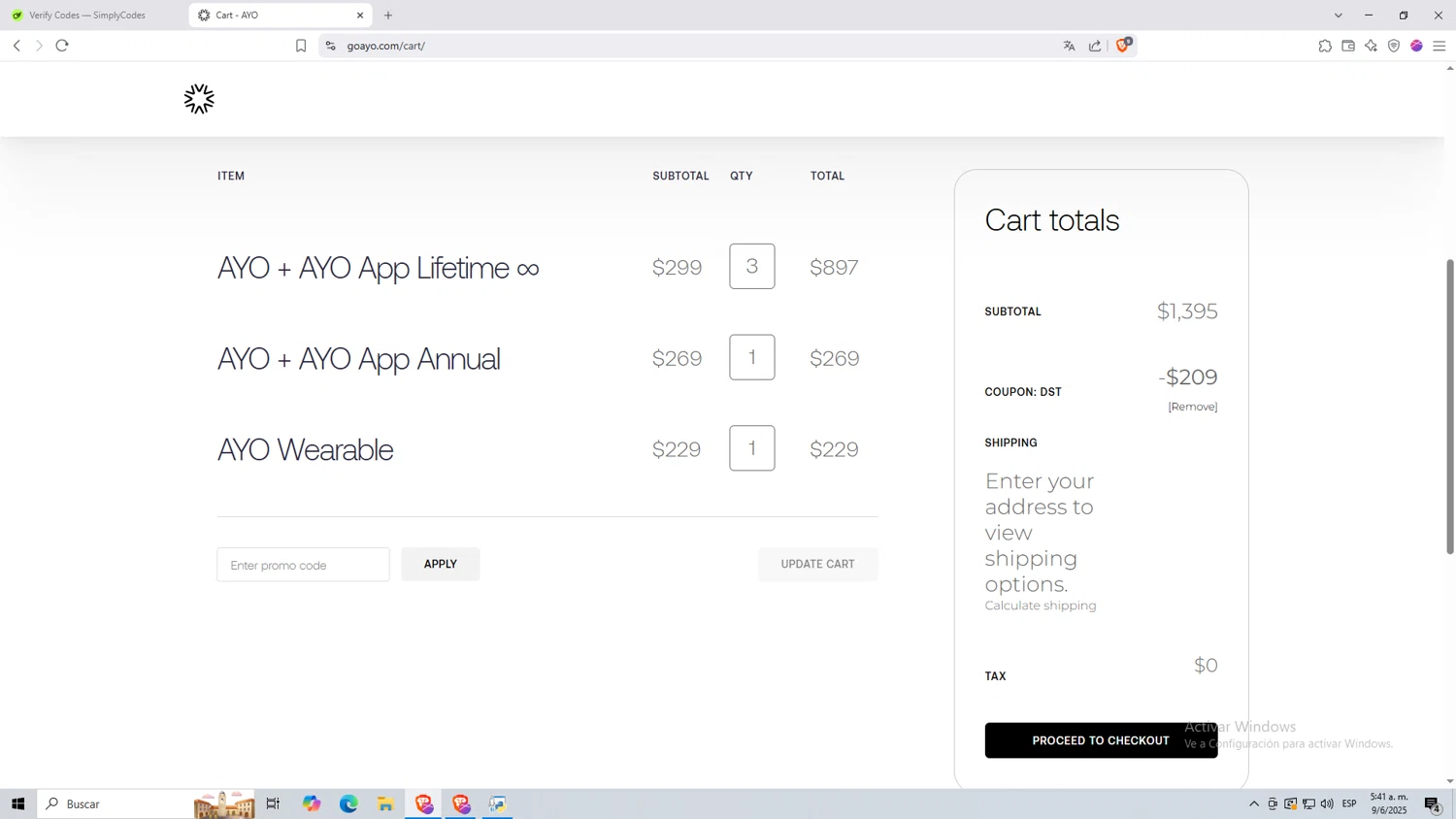Viewport: 1456px width, 819px height.
Task: Open a new browser tab with plus
Action: (x=388, y=16)
